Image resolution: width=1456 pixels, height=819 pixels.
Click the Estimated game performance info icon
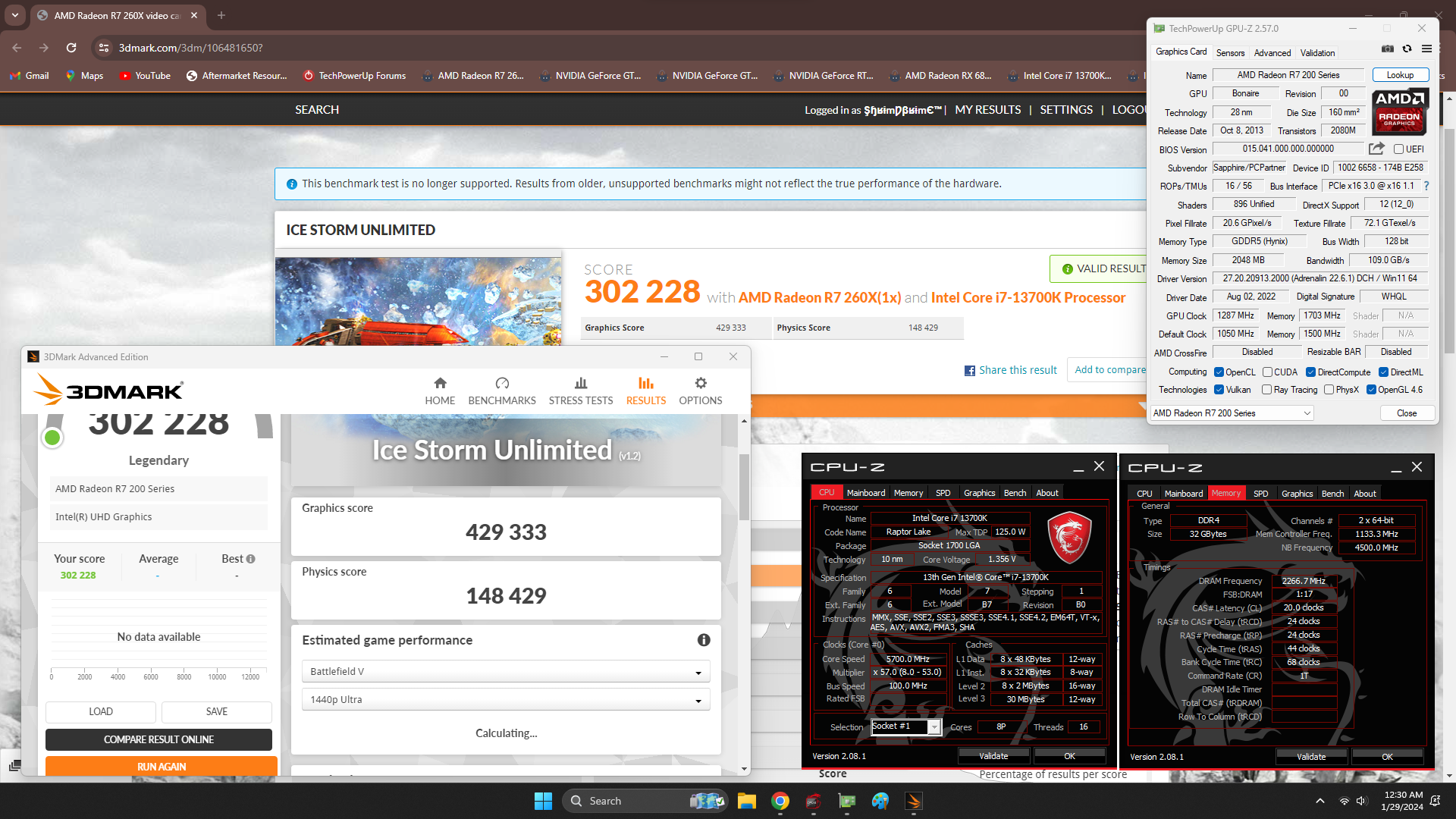pos(704,640)
